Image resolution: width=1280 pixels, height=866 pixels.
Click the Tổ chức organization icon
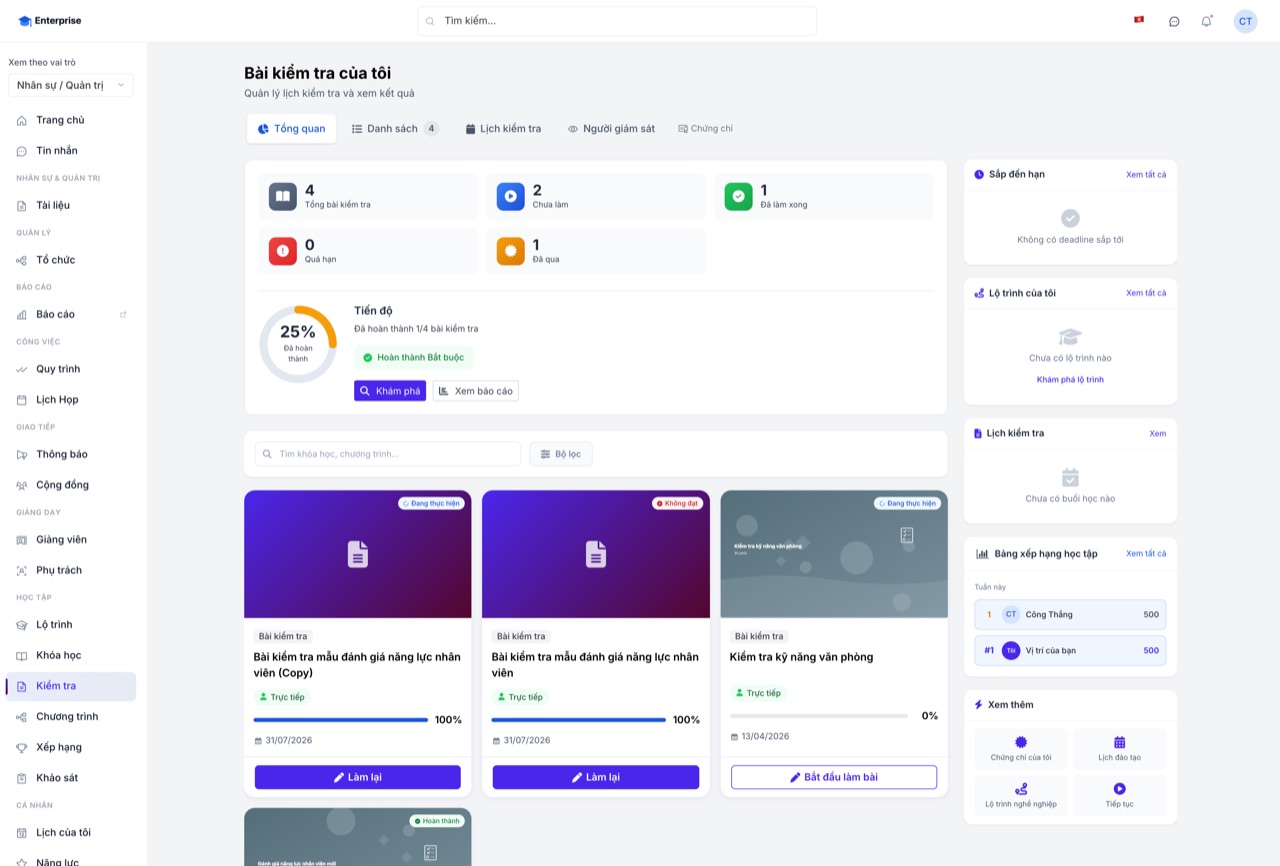pyautogui.click(x=22, y=260)
